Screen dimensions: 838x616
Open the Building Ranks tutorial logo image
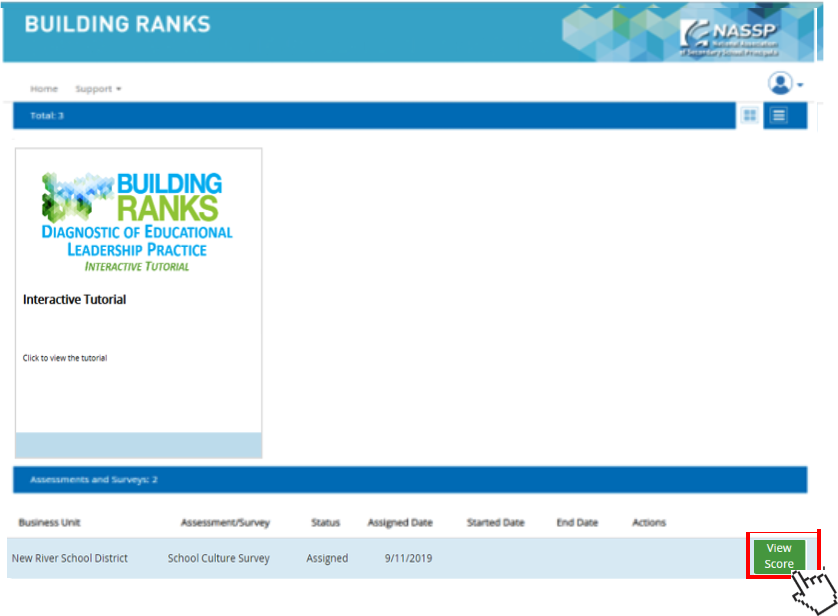(137, 222)
